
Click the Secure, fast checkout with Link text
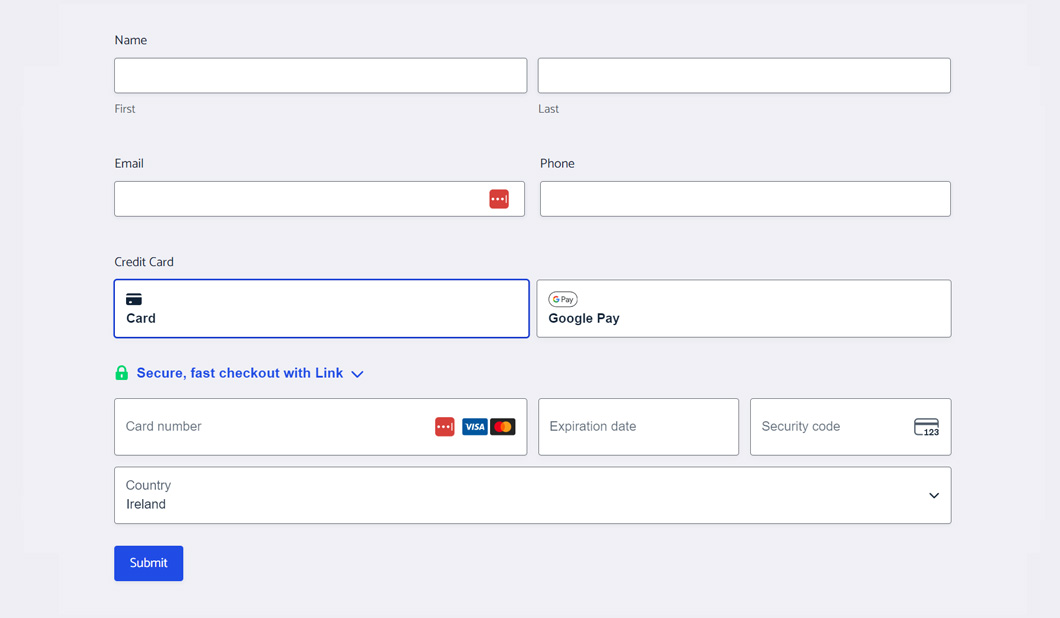(x=240, y=373)
